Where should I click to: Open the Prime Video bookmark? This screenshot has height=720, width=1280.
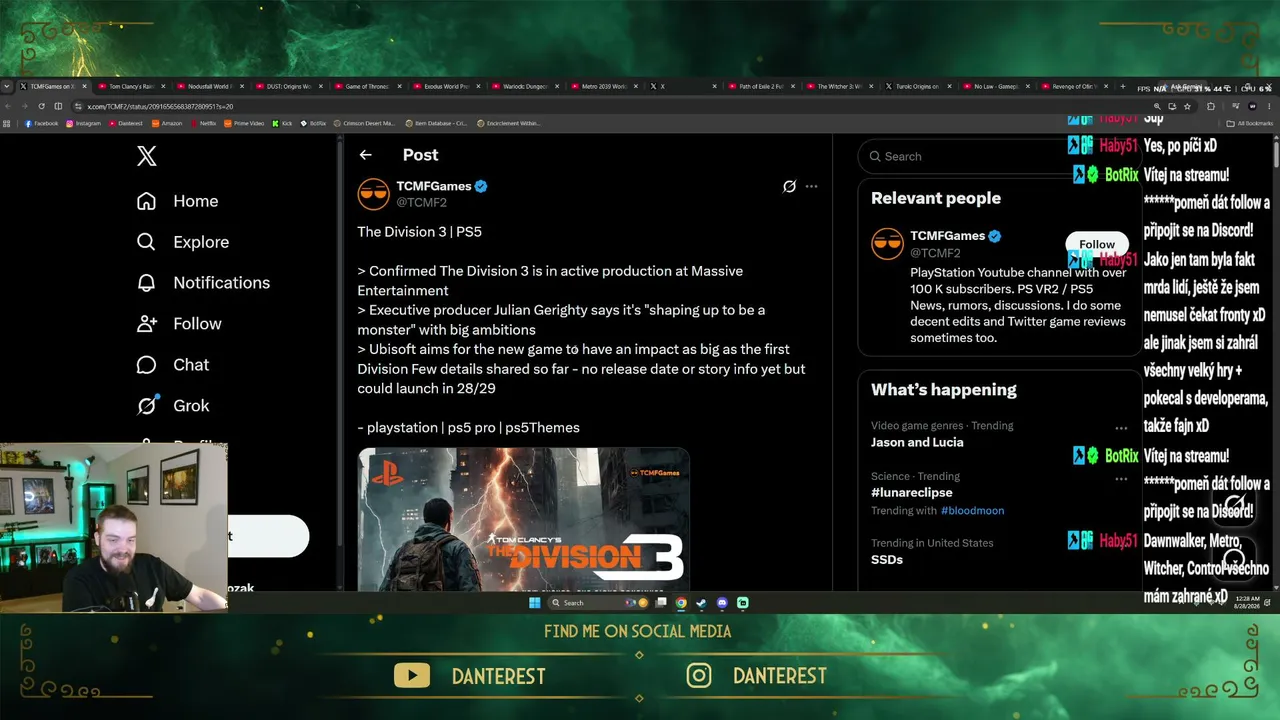tap(245, 123)
